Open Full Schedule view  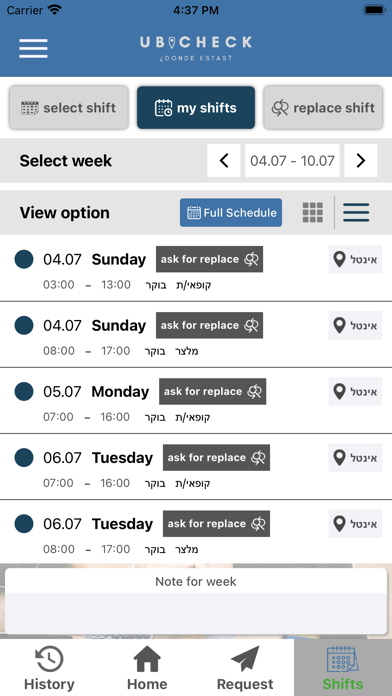(x=231, y=213)
